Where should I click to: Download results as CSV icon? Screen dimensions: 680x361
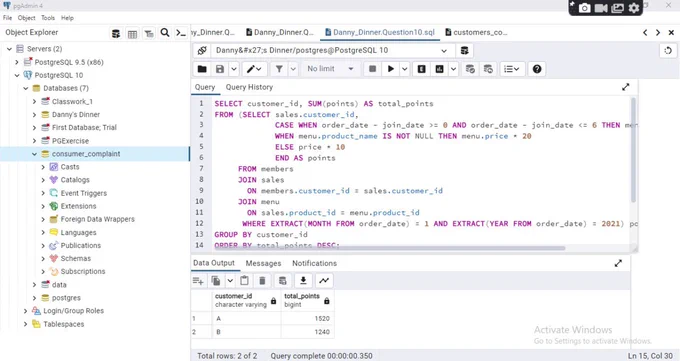click(303, 281)
